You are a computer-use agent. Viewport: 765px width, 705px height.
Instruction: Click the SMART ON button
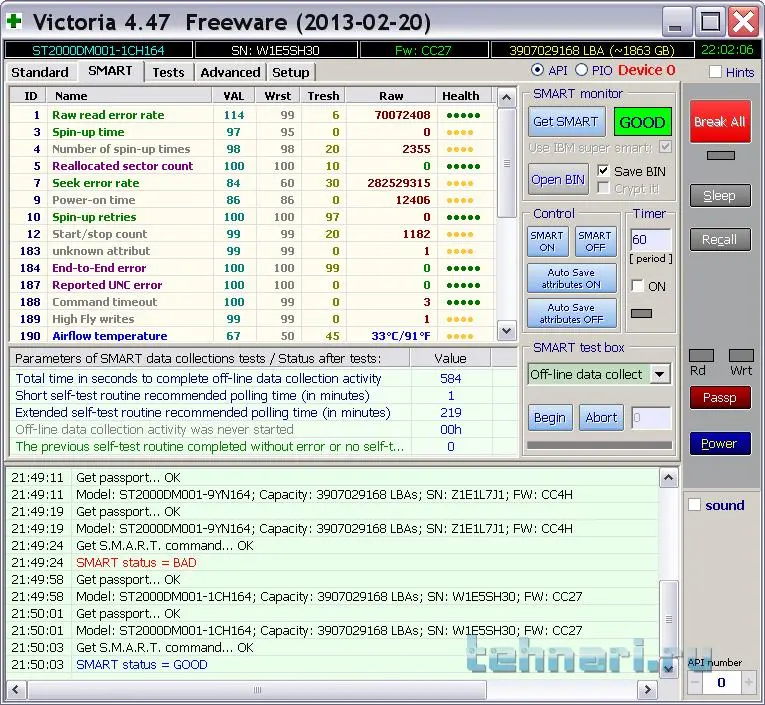point(547,242)
